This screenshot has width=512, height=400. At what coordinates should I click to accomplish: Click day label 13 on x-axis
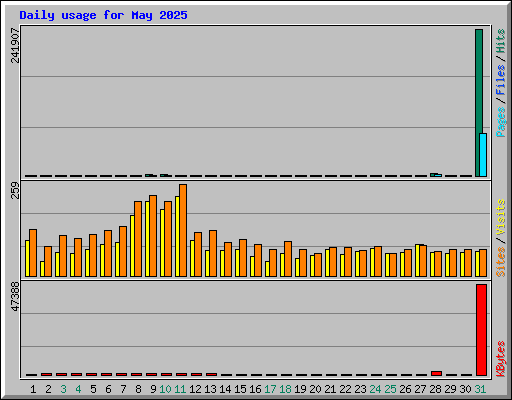(x=210, y=389)
